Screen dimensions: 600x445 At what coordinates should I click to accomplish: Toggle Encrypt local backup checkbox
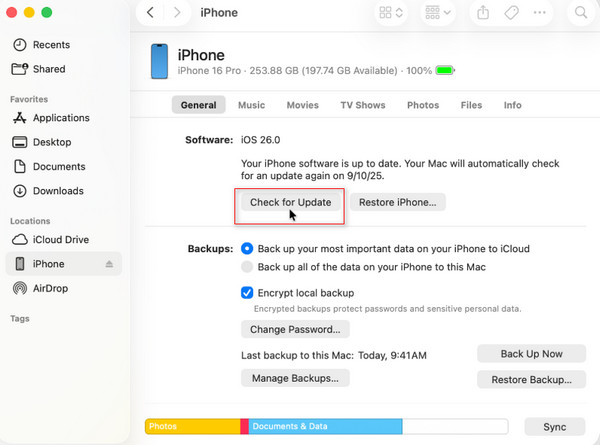tap(247, 293)
